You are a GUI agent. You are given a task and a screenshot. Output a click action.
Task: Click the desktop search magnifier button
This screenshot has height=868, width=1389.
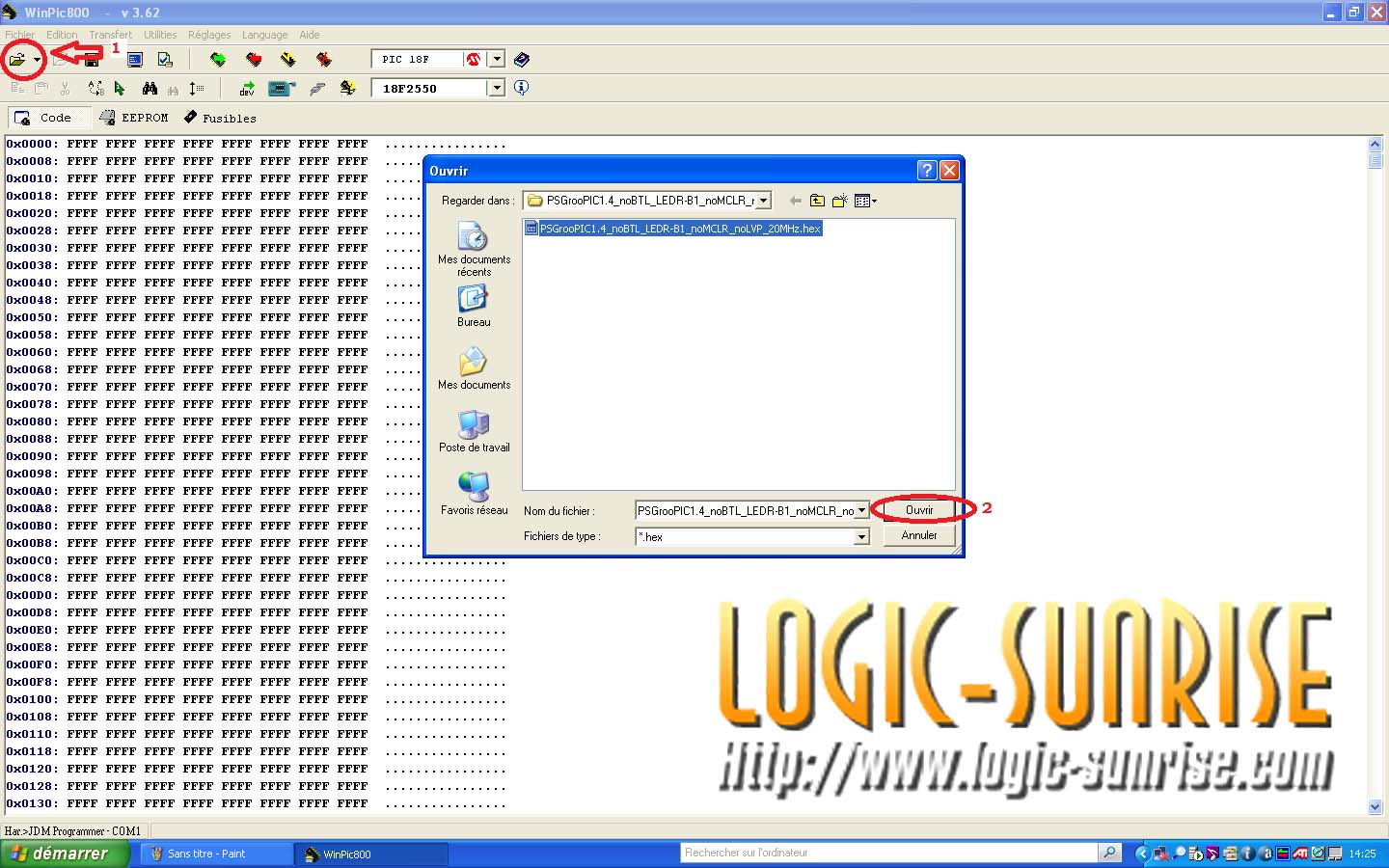(1110, 853)
